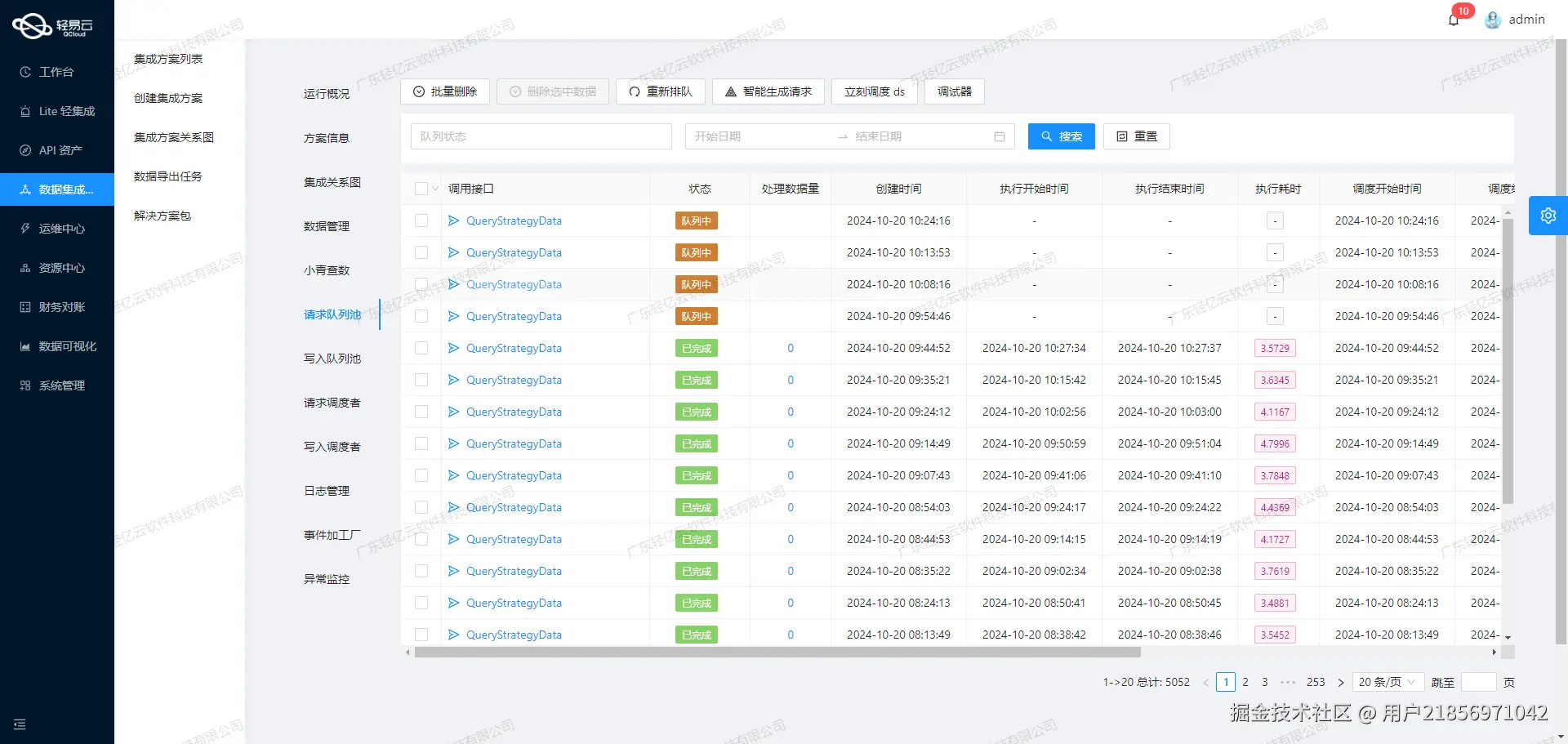This screenshot has width=1568, height=744.
Task: Click the 跳至 page number input field
Action: click(1478, 682)
